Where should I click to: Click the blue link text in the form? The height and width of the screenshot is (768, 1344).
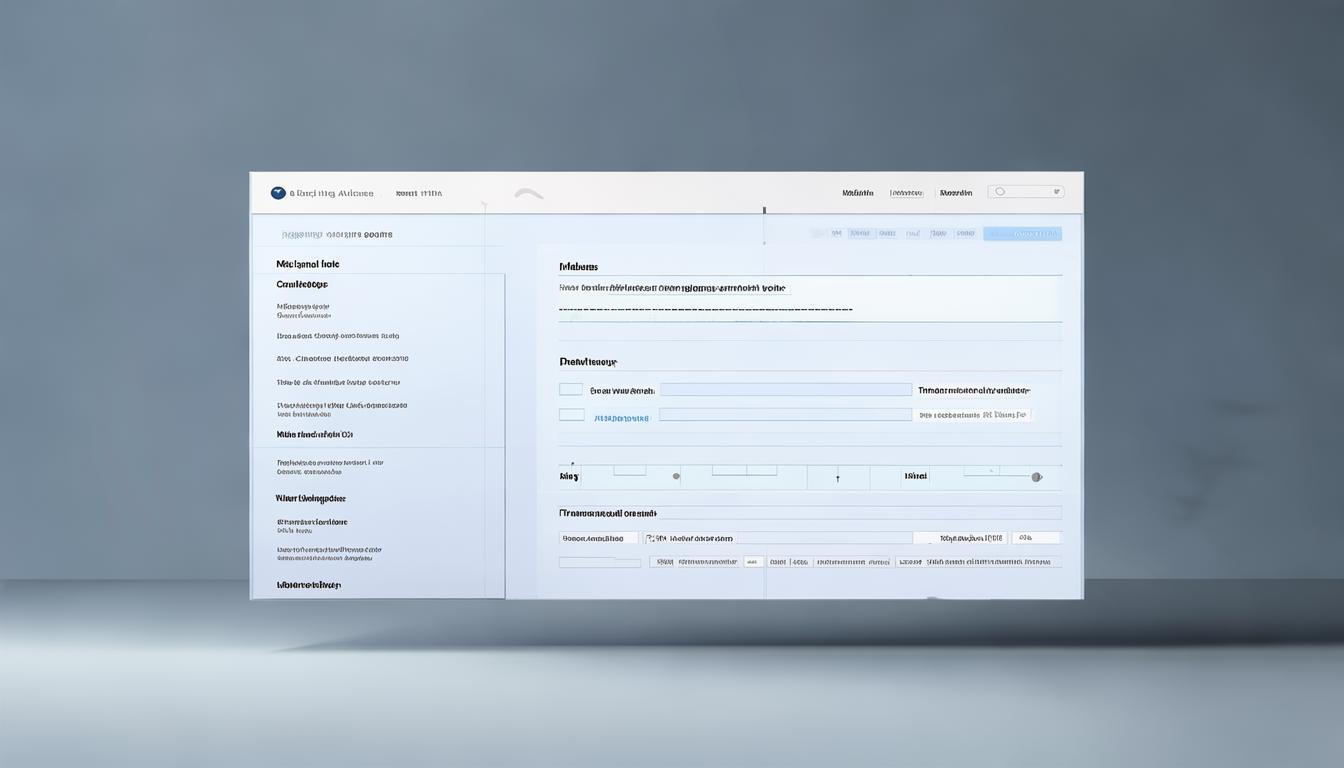621,418
